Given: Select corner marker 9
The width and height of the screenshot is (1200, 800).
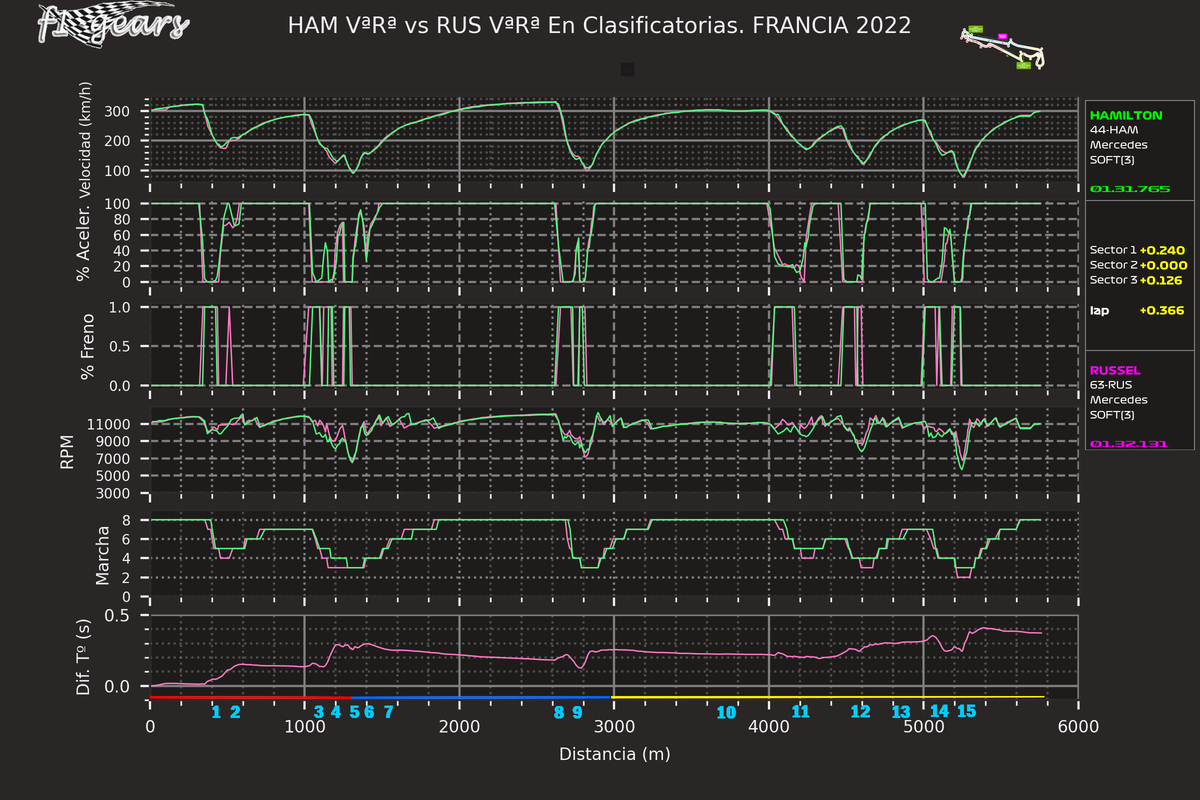Looking at the screenshot, I should coord(577,712).
